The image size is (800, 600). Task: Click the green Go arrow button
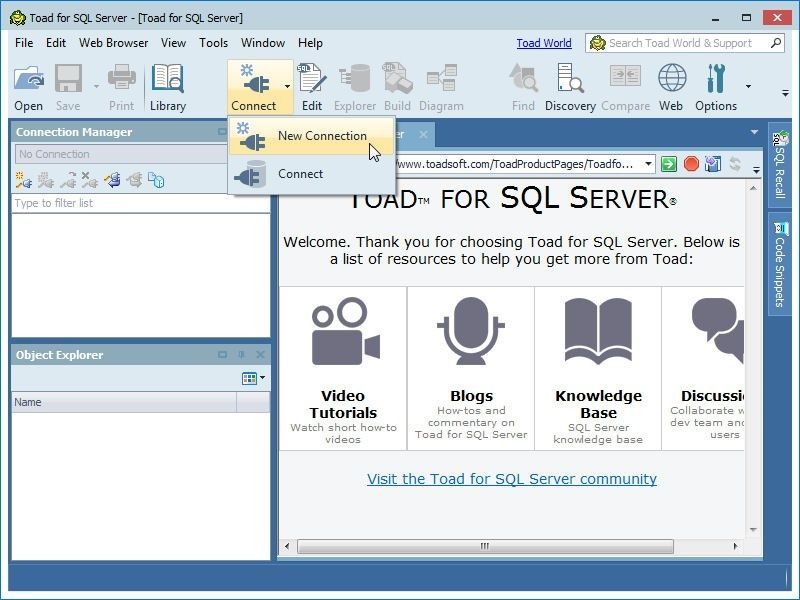[668, 164]
